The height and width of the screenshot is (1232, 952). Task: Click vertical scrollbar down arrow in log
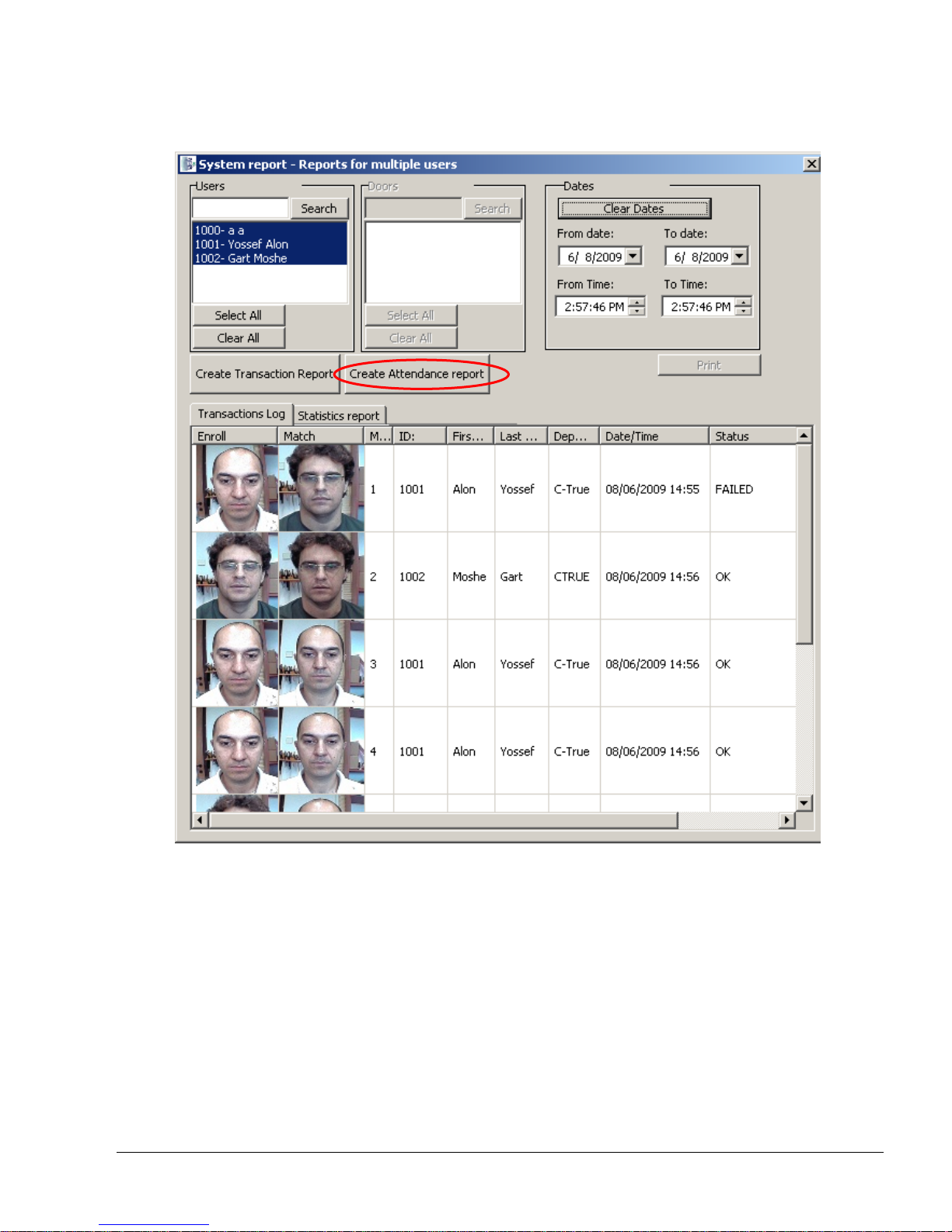pos(804,803)
